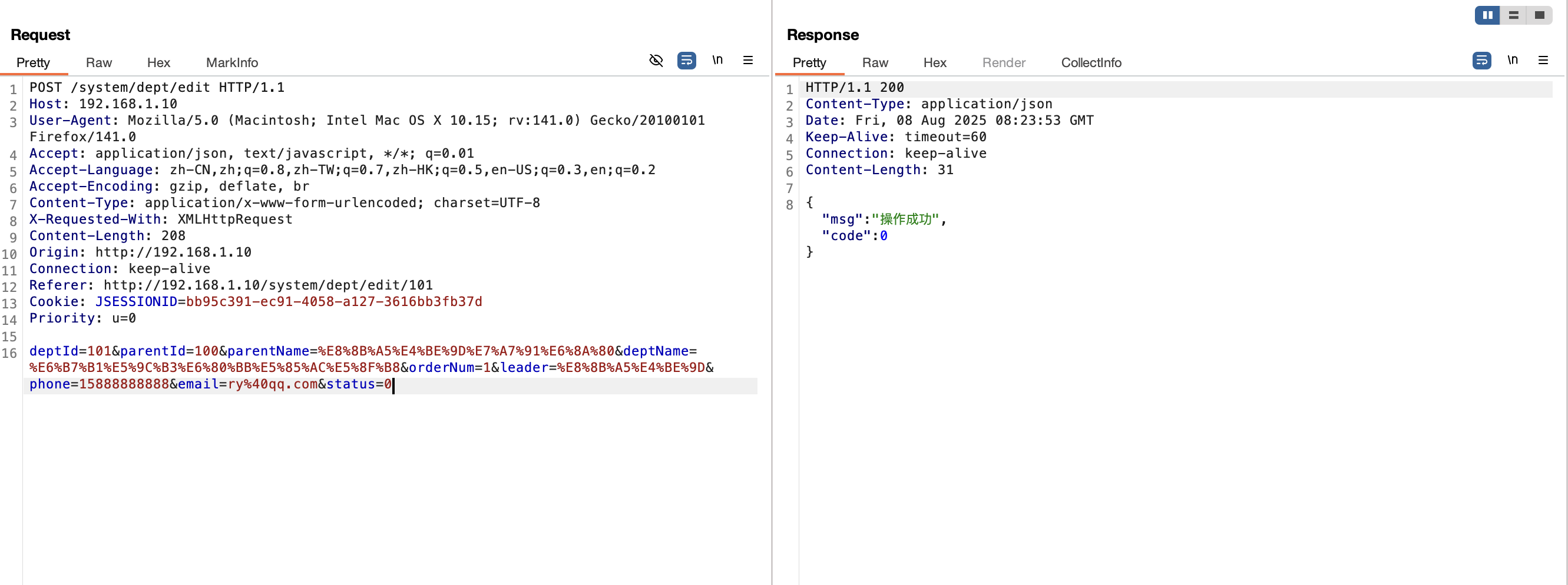The image size is (1568, 585).
Task: Click the Date header in Response
Action: [950, 121]
